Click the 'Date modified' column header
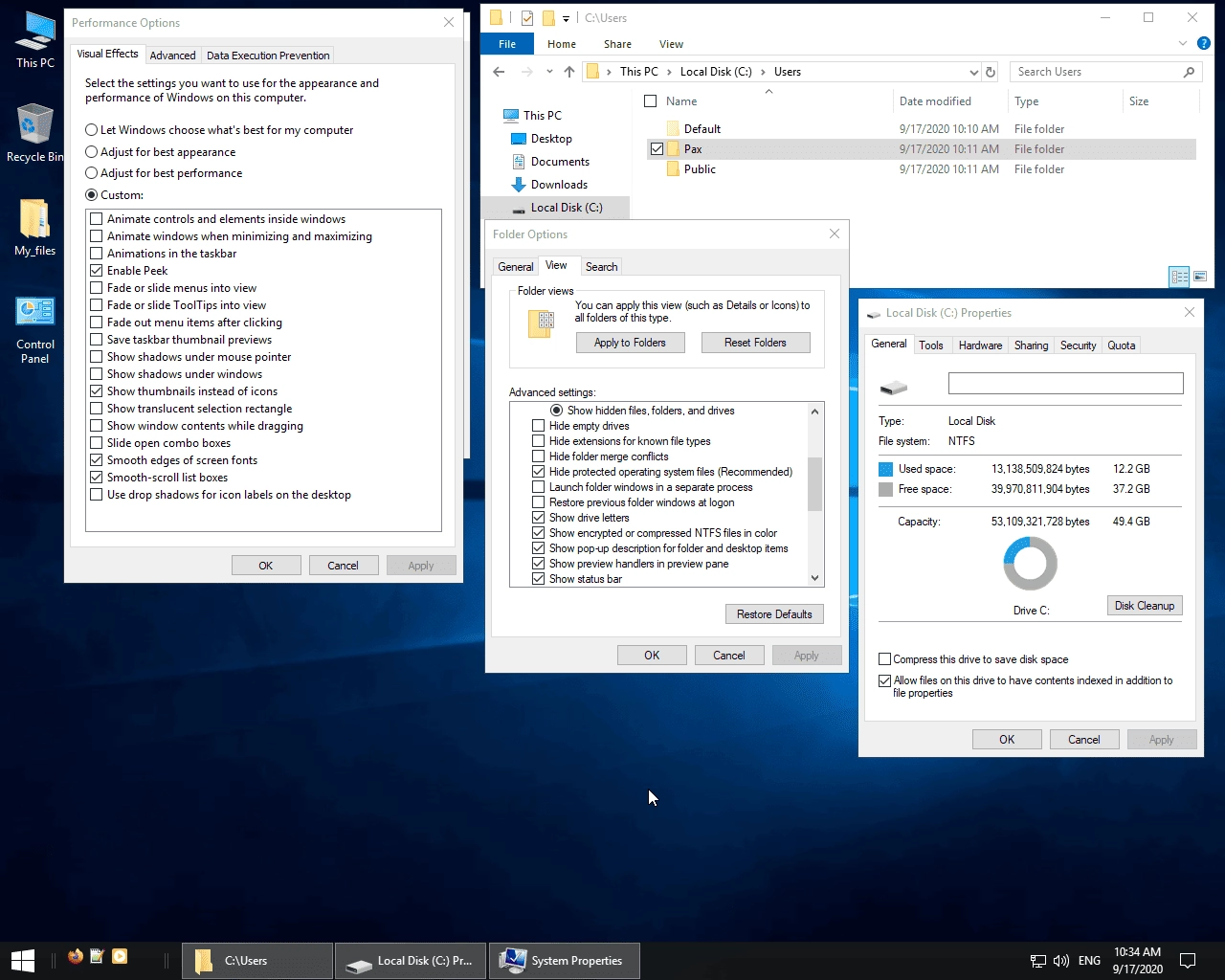This screenshot has width=1225, height=980. coord(935,101)
